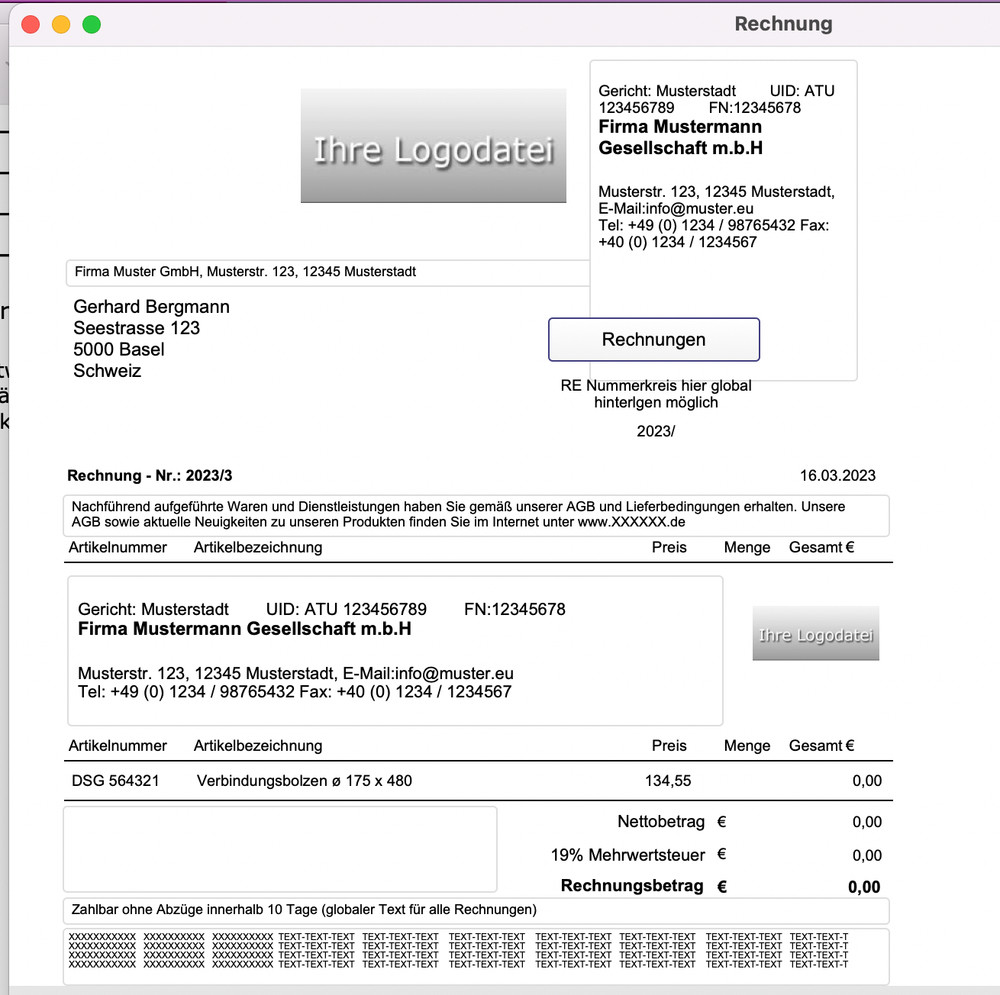Click the large "Ihre Logodatei" logo placeholder
Image resolution: width=1000 pixels, height=995 pixels.
pos(433,146)
